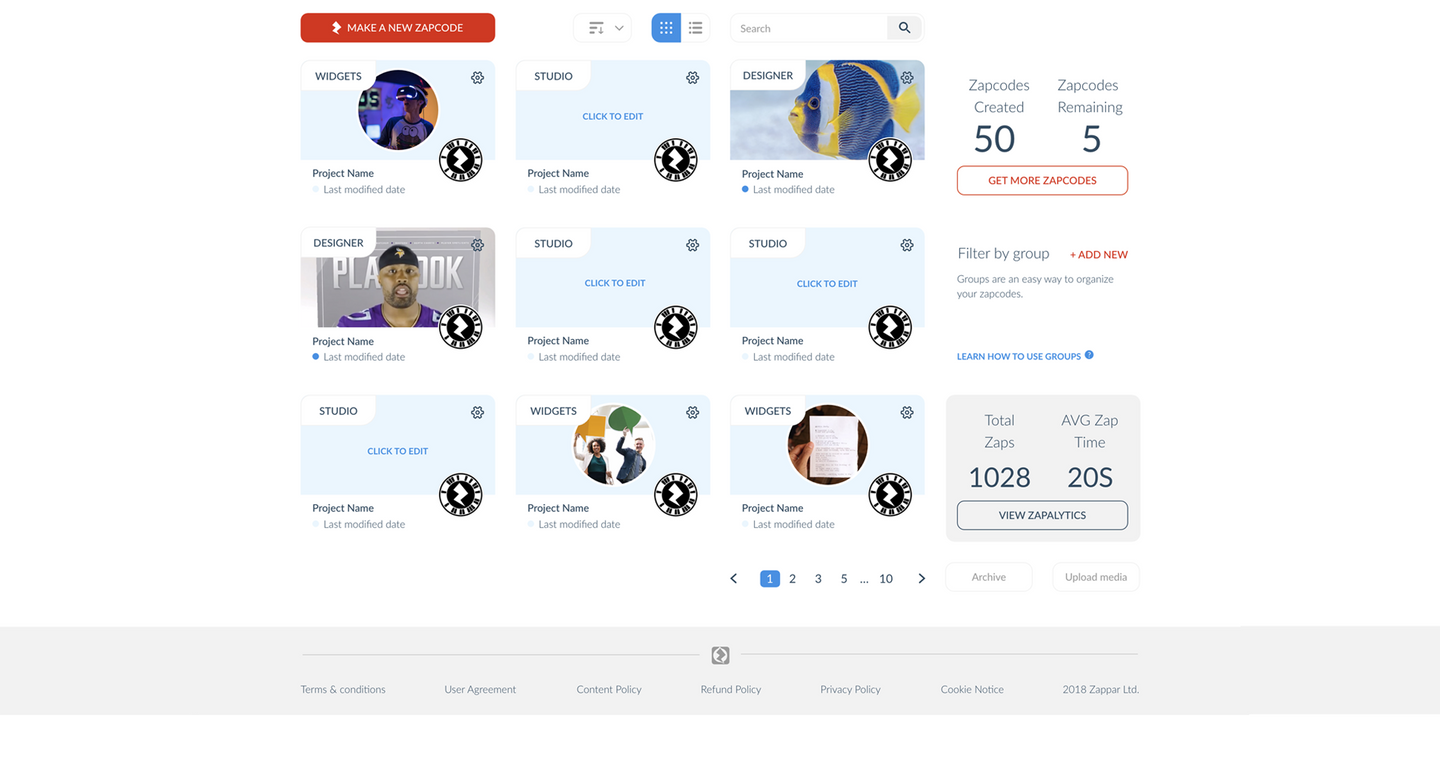Screen dimensions: 1440x780
Task: Select page 5 in pagination
Action: (x=843, y=578)
